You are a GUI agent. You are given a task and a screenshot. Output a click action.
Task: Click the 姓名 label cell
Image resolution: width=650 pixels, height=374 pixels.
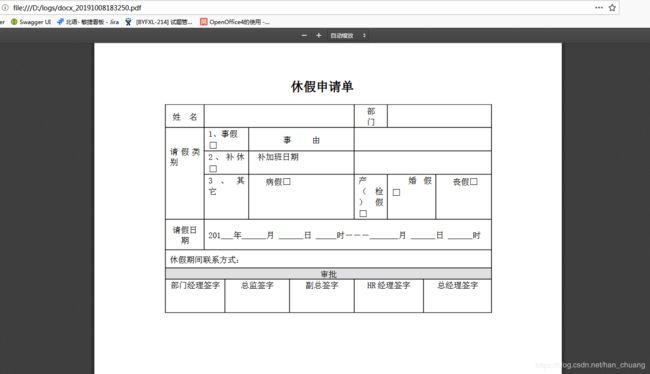(185, 117)
